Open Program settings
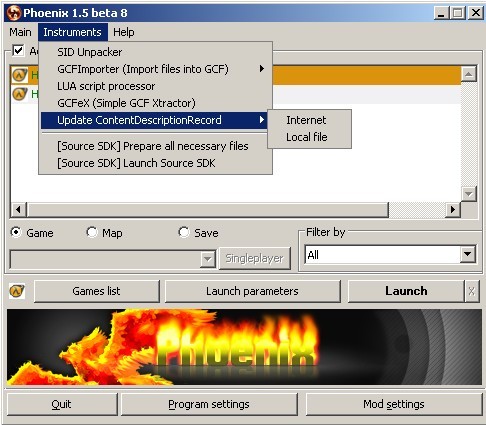The height and width of the screenshot is (425, 486). pyautogui.click(x=209, y=404)
